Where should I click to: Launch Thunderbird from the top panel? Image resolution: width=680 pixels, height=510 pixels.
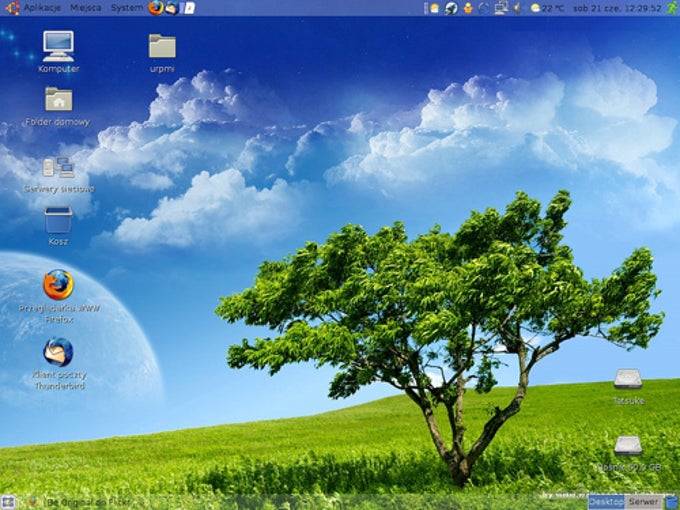[172, 8]
